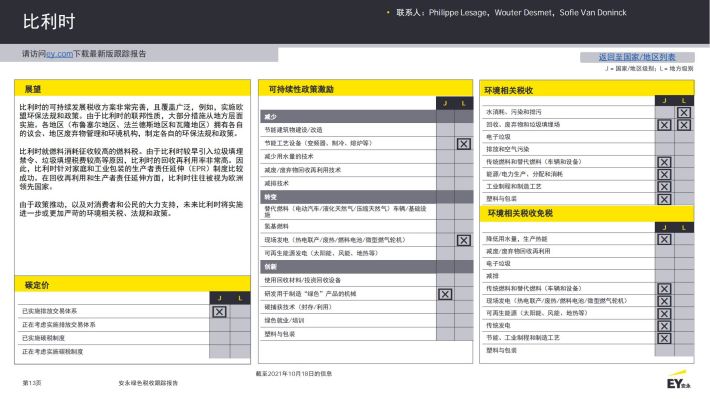Toggle L checkbox for 回收、废弃物和垃圾填埋场
The image size is (710, 399).
point(684,125)
